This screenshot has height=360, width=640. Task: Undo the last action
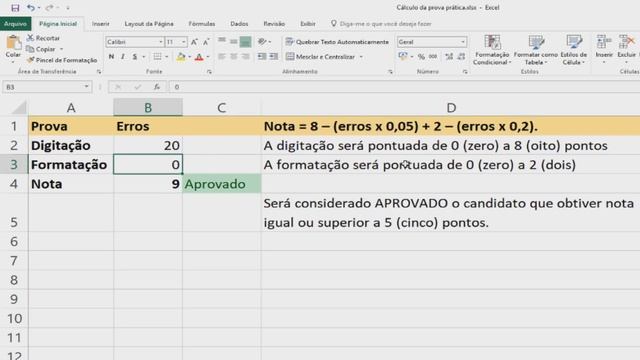coord(31,8)
